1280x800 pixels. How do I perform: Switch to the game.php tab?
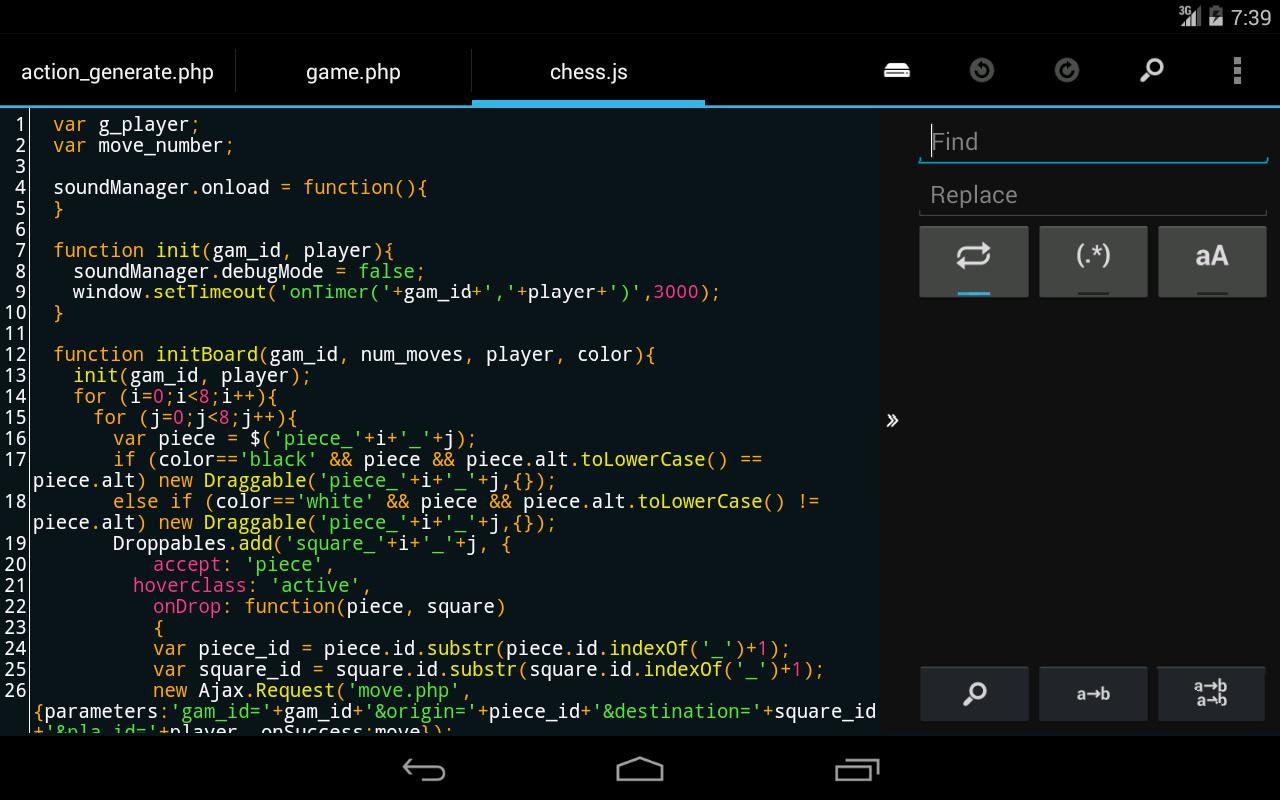(353, 71)
